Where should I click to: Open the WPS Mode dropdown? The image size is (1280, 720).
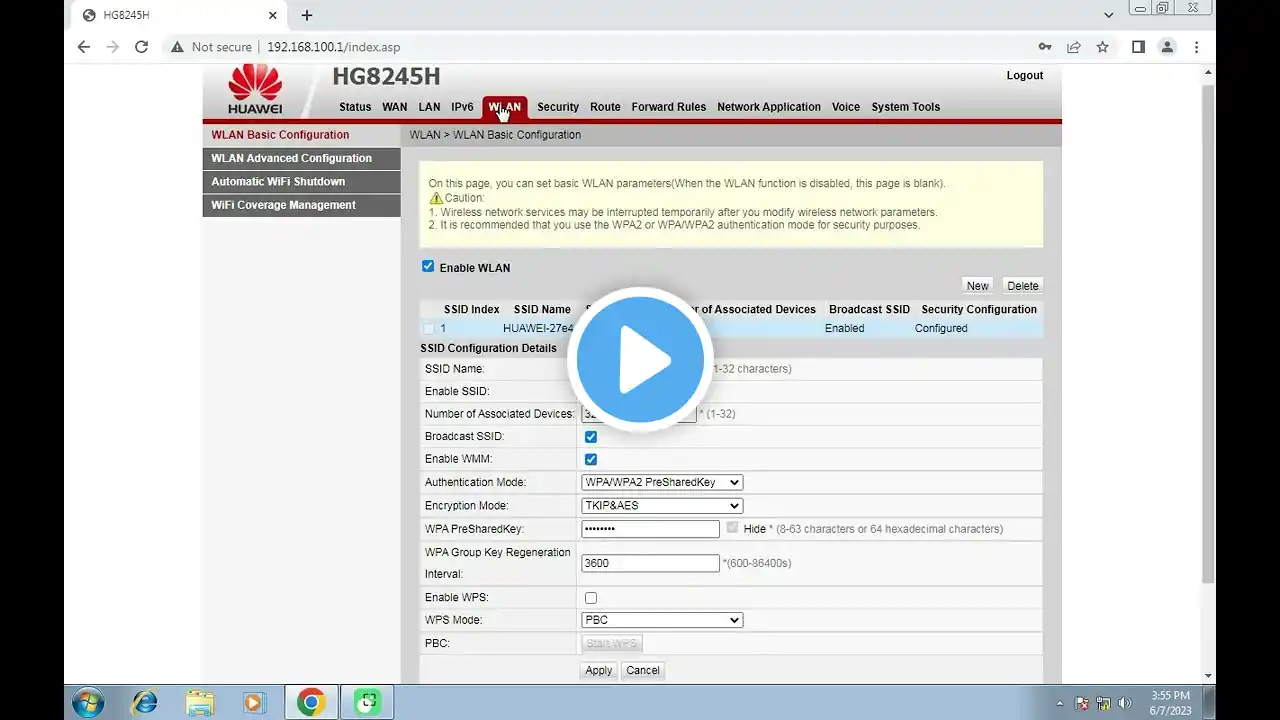tap(662, 620)
